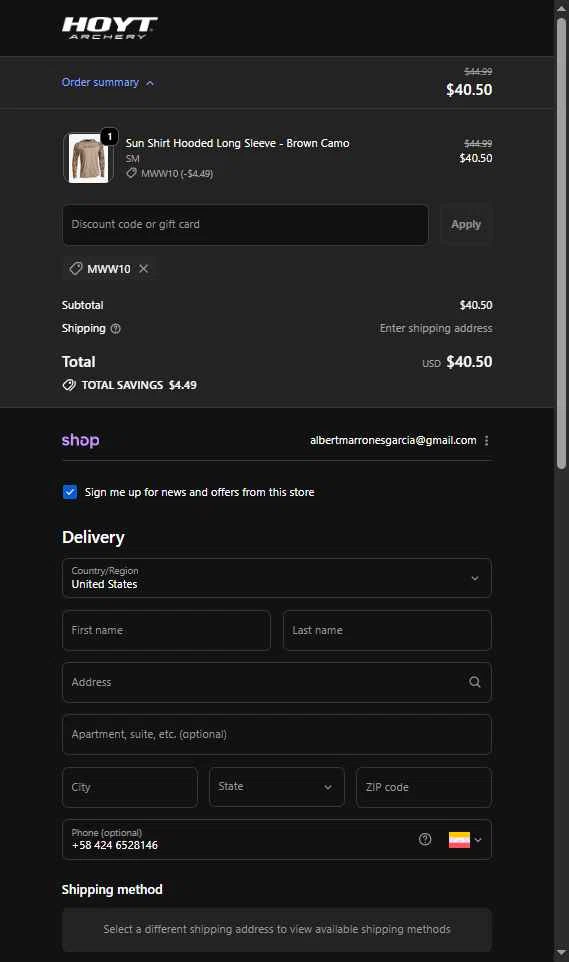The width and height of the screenshot is (569, 962).
Task: Collapse the Order summary section
Action: point(107,82)
